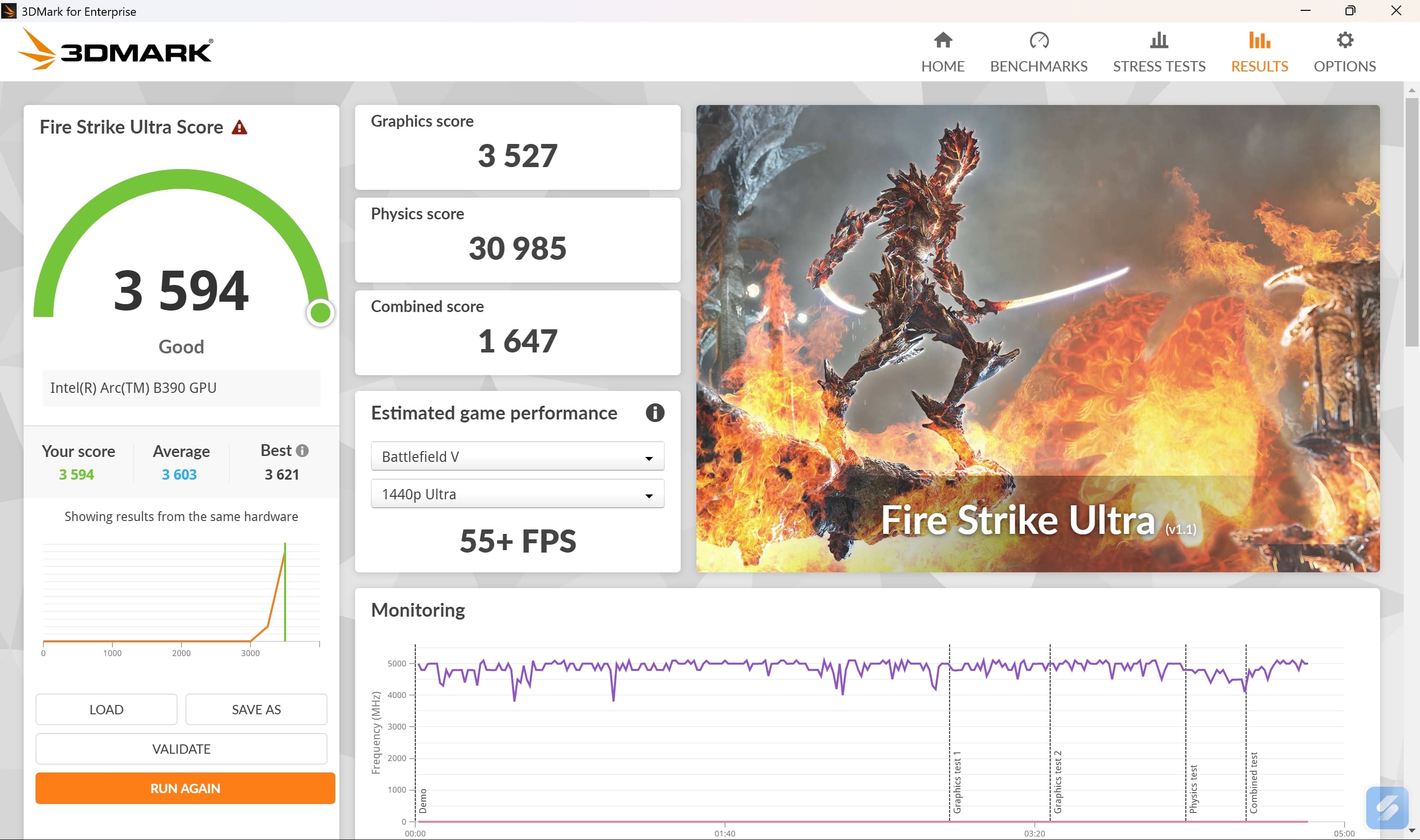Click the VALIDATE button
The height and width of the screenshot is (840, 1420).
click(181, 749)
